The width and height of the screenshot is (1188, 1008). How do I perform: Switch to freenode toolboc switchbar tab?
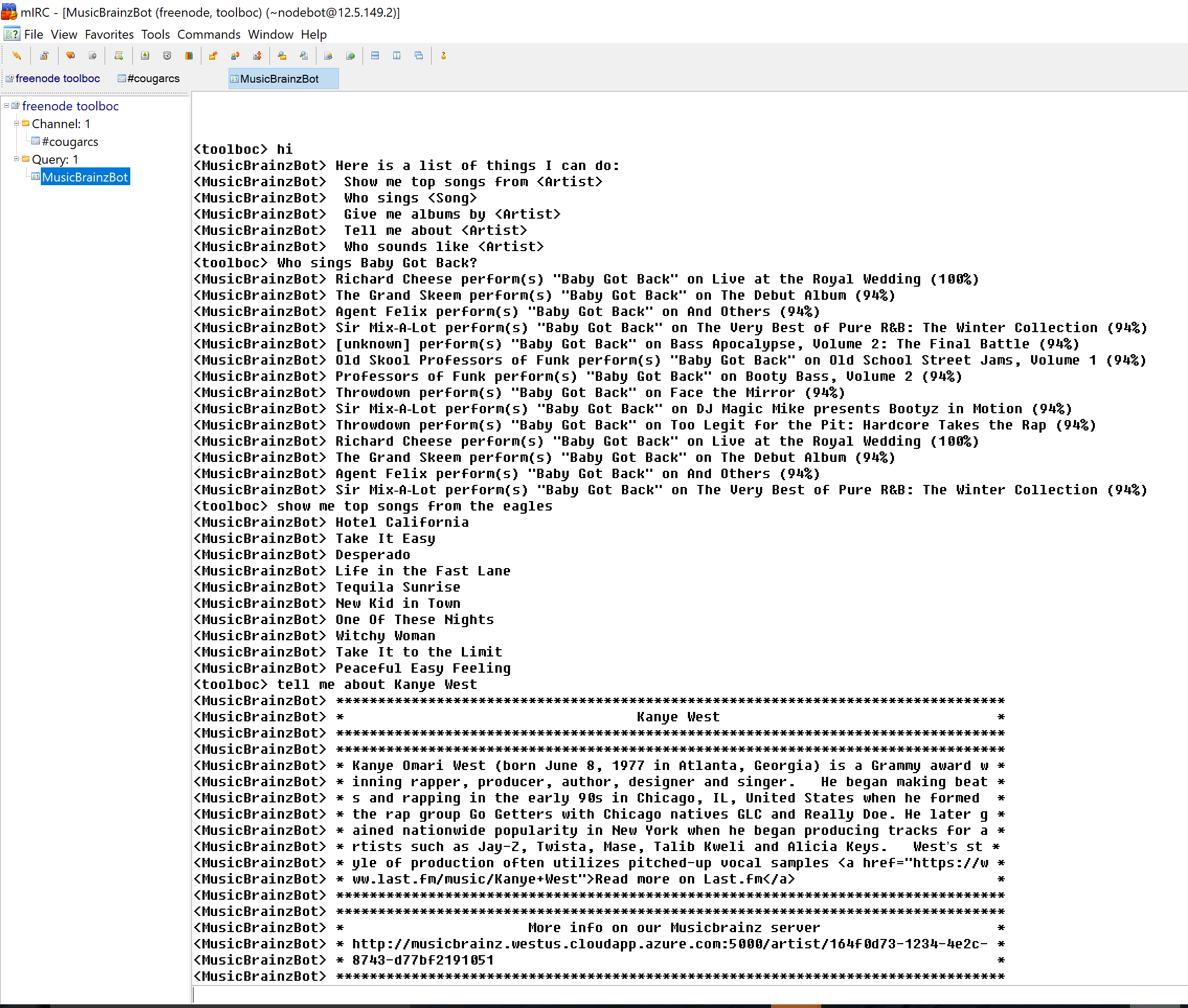(53, 78)
